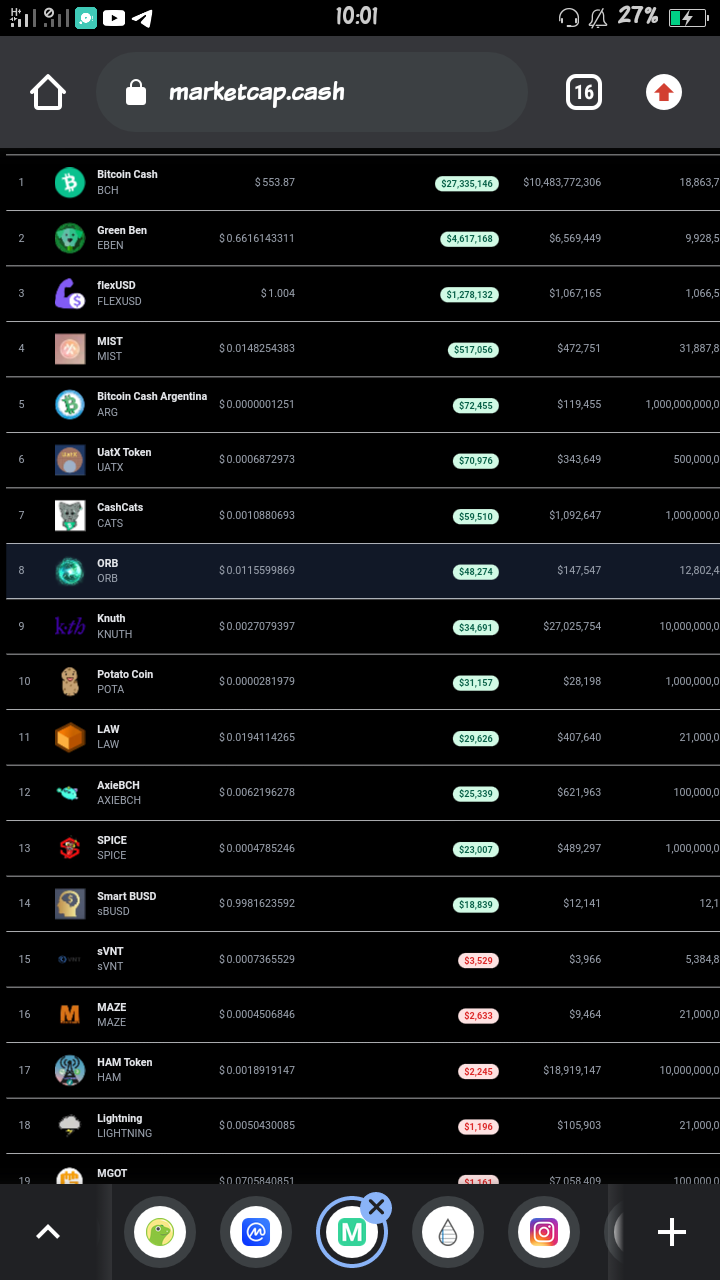Click the Bitcoin Cash Argentina name
This screenshot has height=1280, width=720.
click(x=152, y=396)
